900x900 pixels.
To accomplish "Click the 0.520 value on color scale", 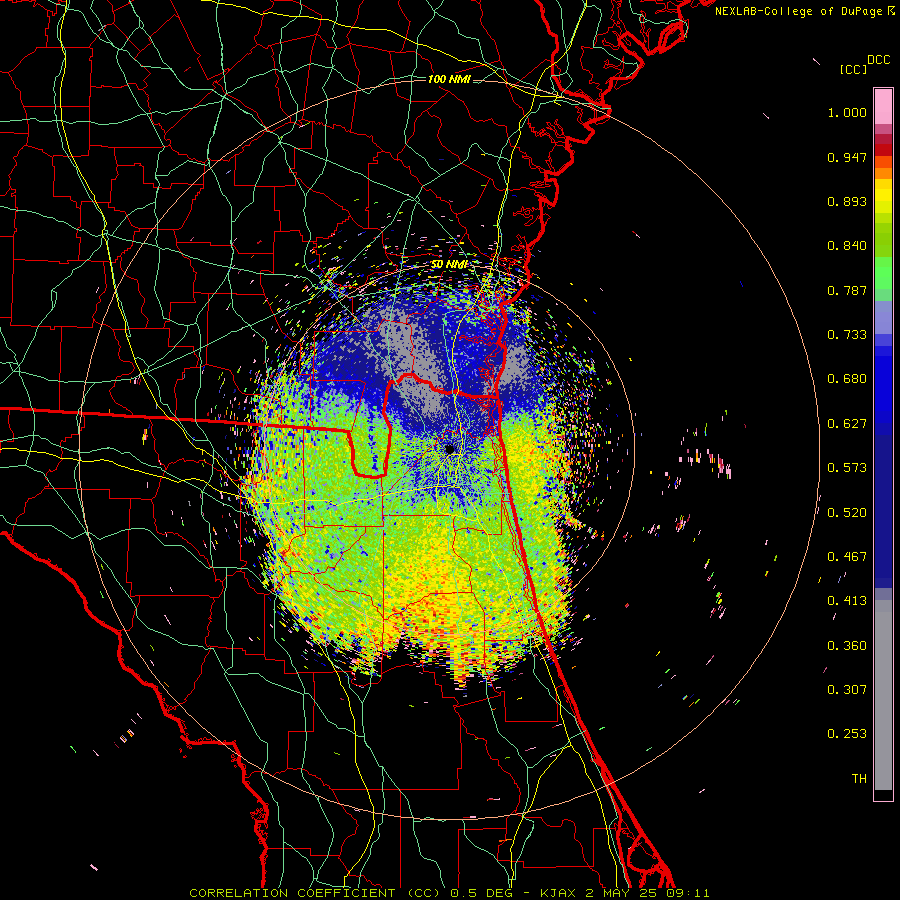I will (847, 513).
